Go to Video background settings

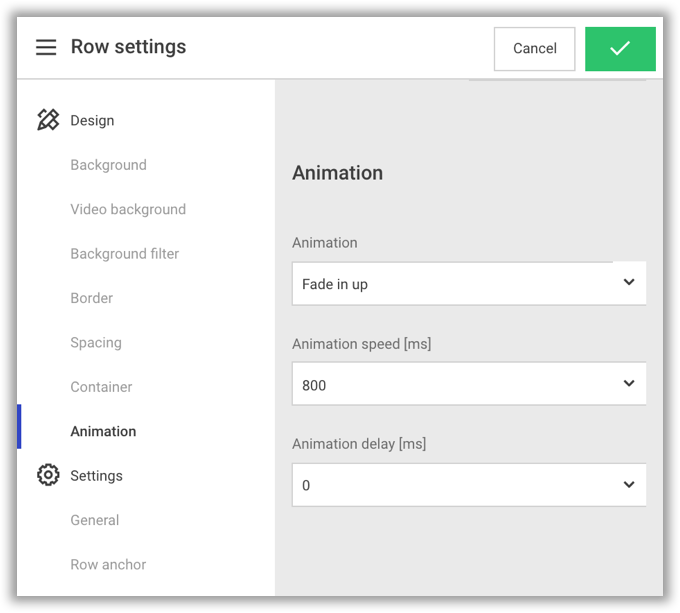click(128, 209)
